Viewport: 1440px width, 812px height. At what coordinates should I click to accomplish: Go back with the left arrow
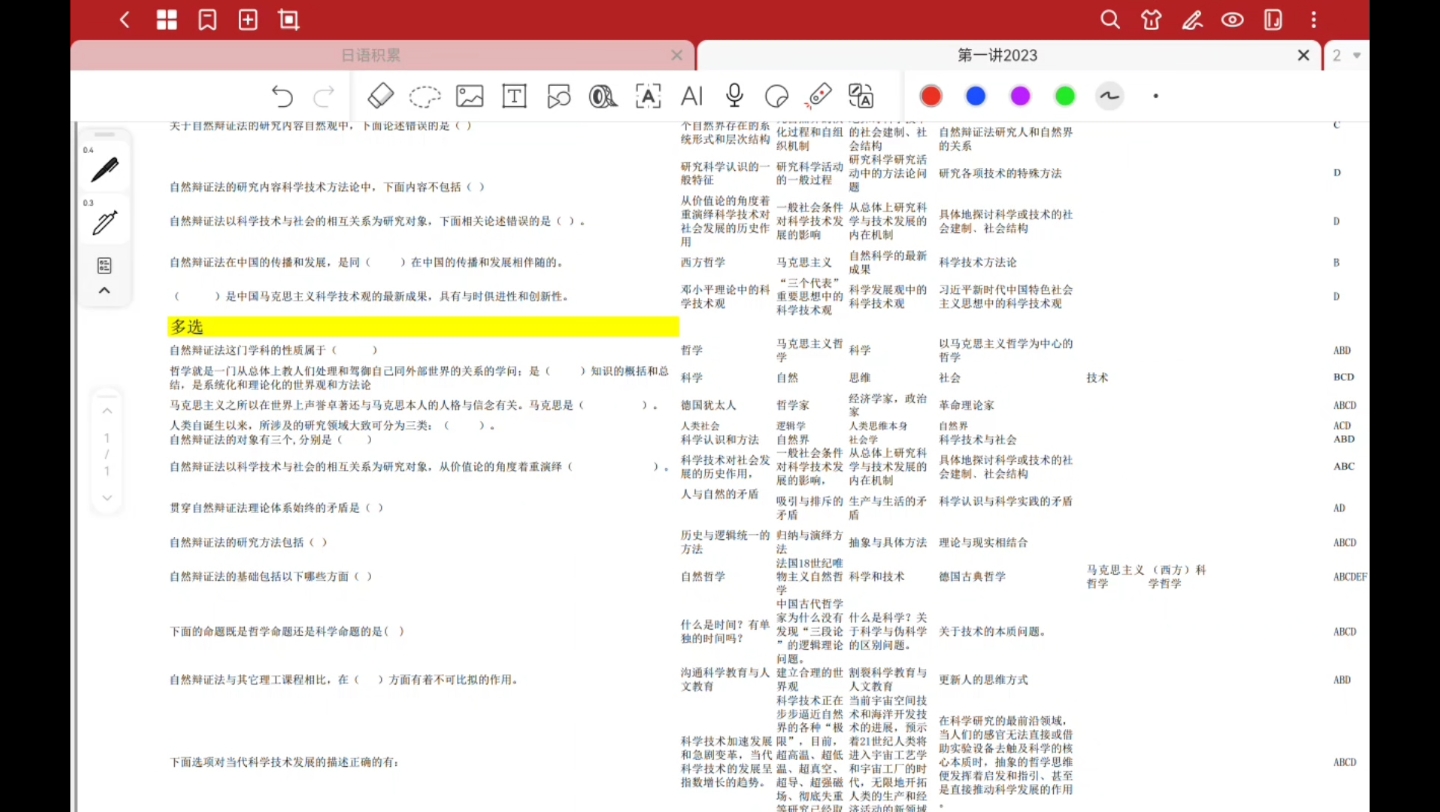(125, 20)
